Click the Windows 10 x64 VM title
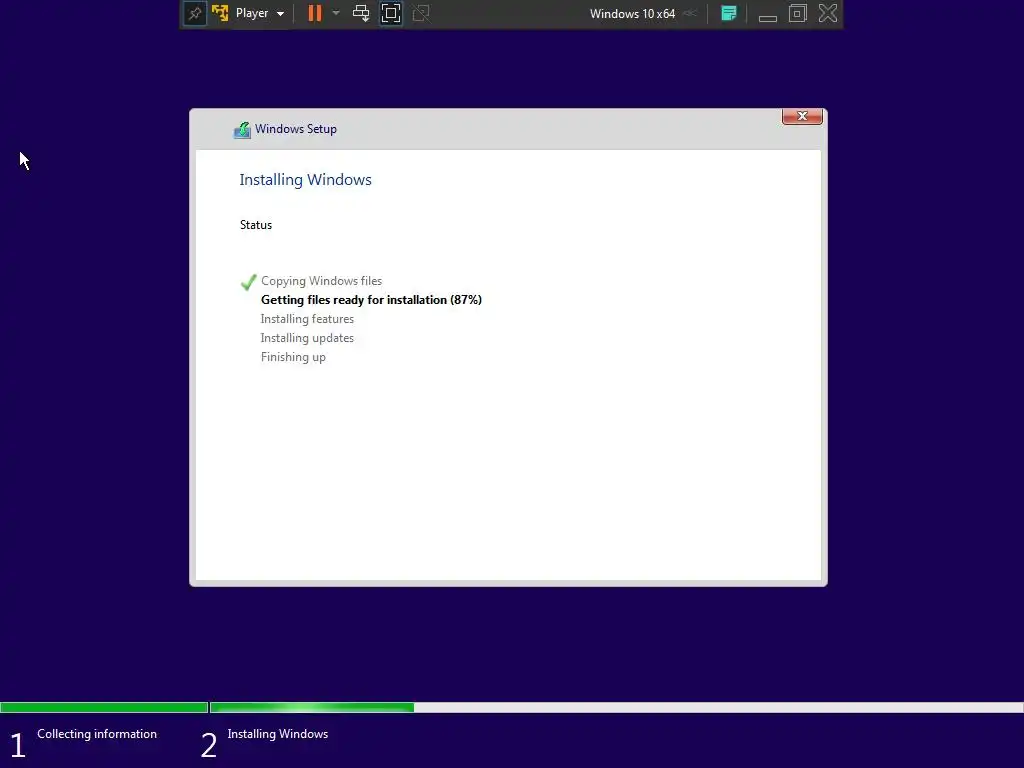The image size is (1024, 768). point(632,14)
